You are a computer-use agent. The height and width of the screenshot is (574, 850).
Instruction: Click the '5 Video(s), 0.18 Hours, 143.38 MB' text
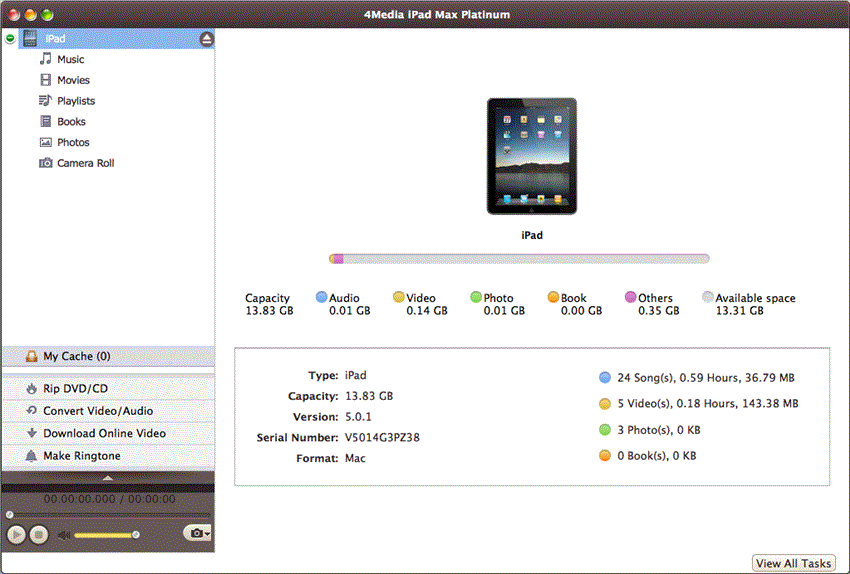(708, 404)
